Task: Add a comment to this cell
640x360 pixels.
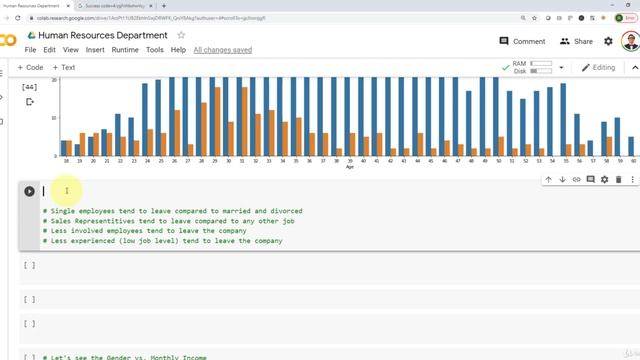Action: 590,180
